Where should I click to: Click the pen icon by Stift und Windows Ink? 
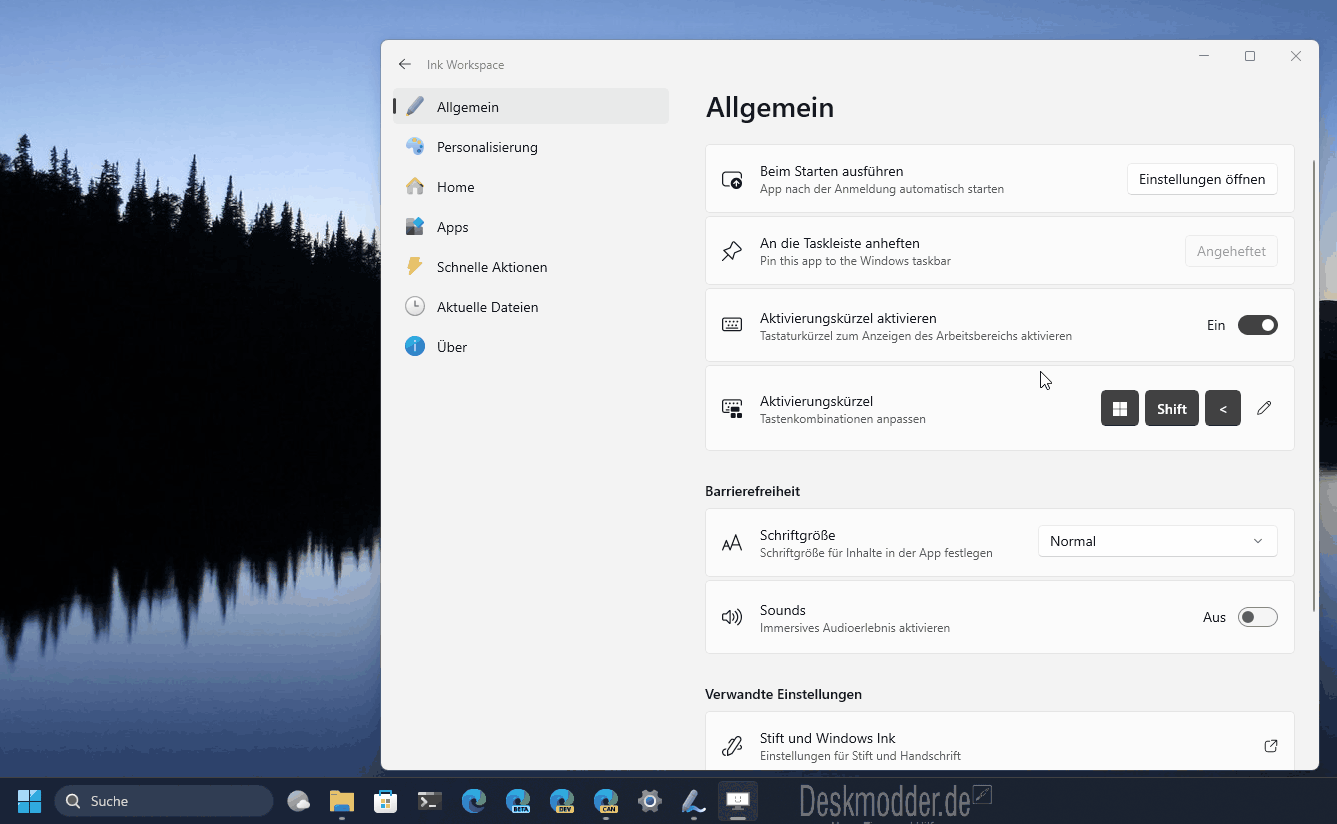point(732,746)
